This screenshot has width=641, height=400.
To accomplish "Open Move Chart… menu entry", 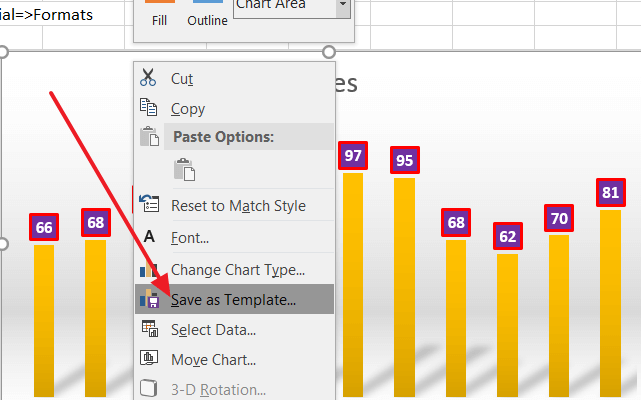I will click(234, 360).
